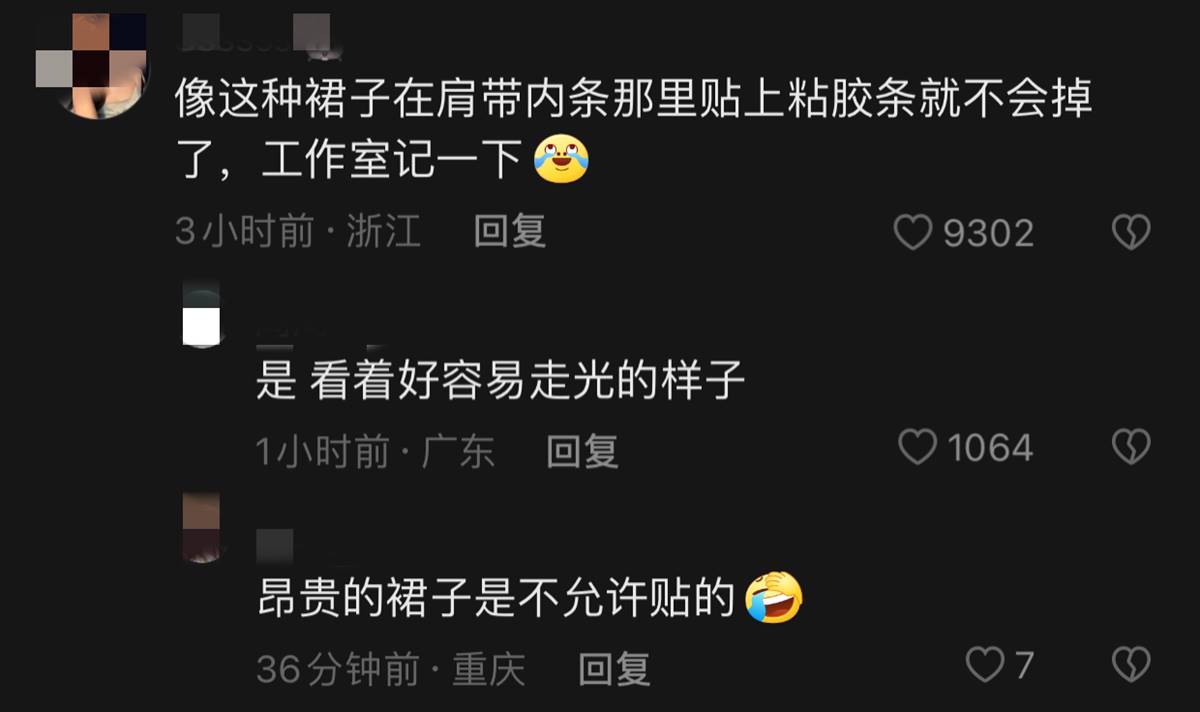Tap broken-heart dislike on the 浙江 comment
This screenshot has height=712, width=1200.
(x=1131, y=233)
